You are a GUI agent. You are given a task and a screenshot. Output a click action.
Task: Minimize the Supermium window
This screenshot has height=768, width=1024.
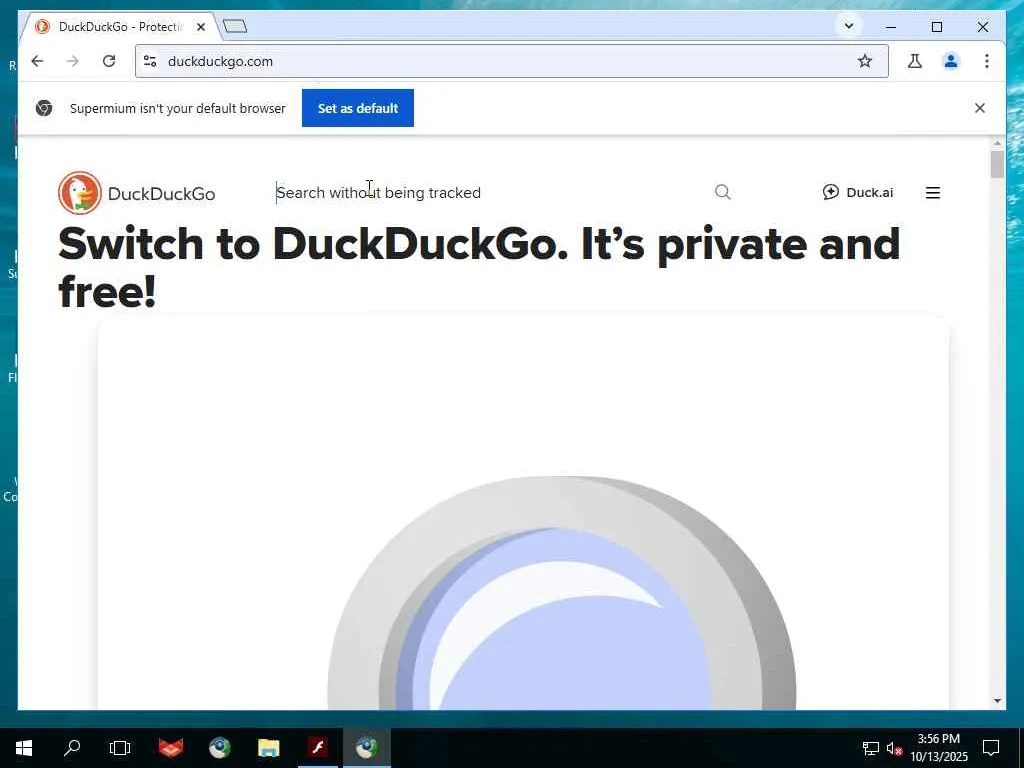891,27
